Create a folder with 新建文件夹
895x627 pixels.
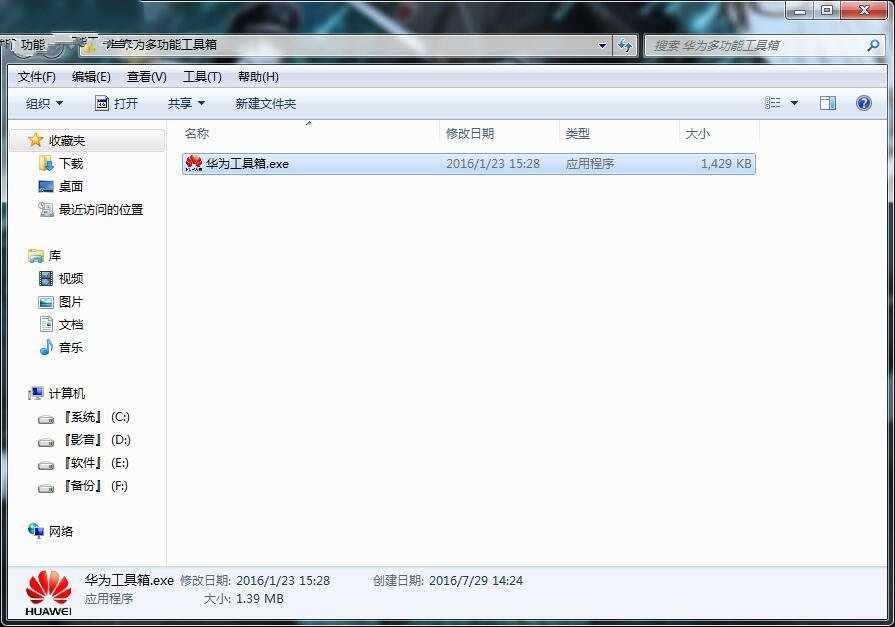(x=265, y=103)
